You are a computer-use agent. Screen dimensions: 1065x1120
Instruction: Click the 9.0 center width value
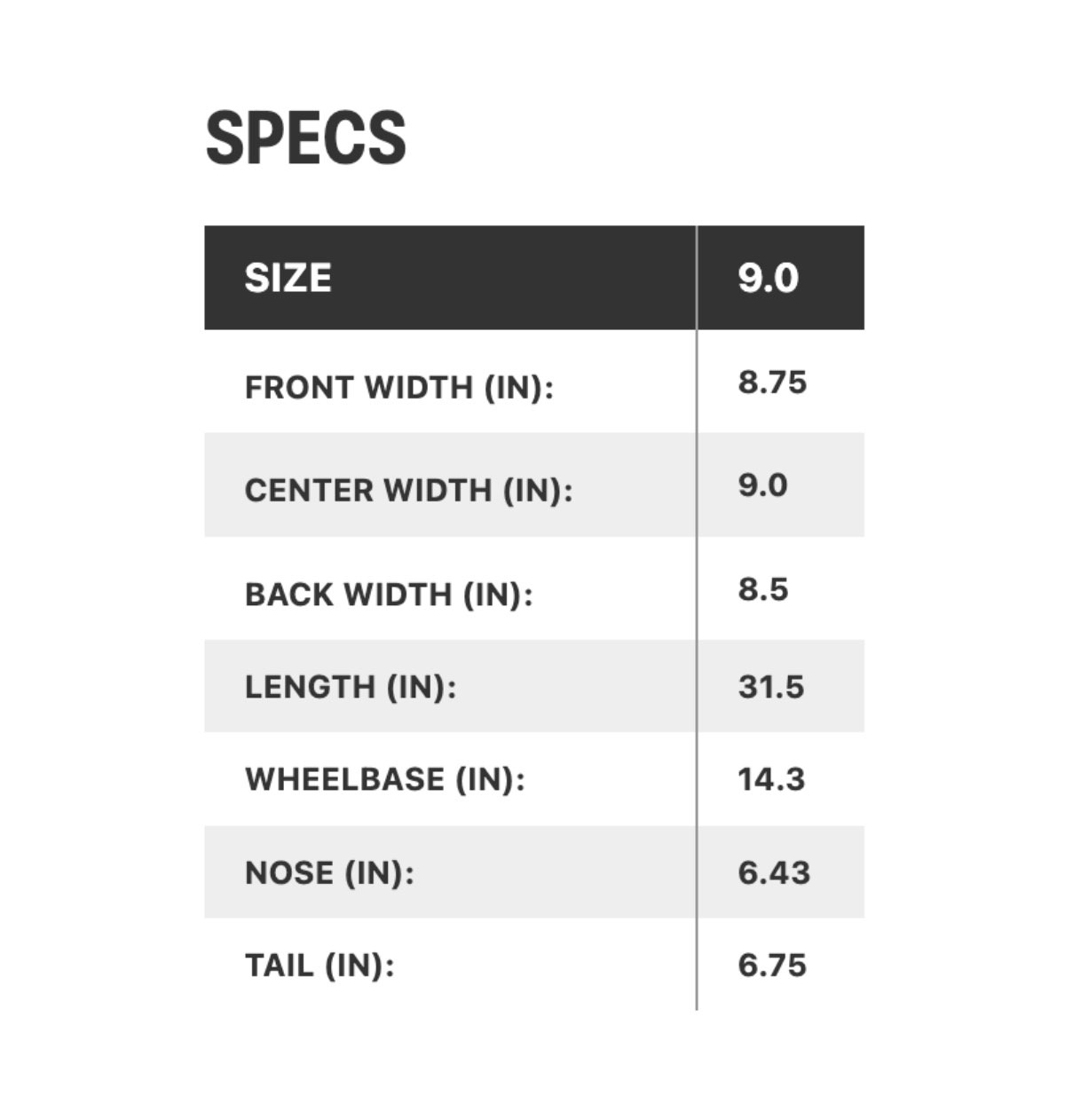point(762,485)
